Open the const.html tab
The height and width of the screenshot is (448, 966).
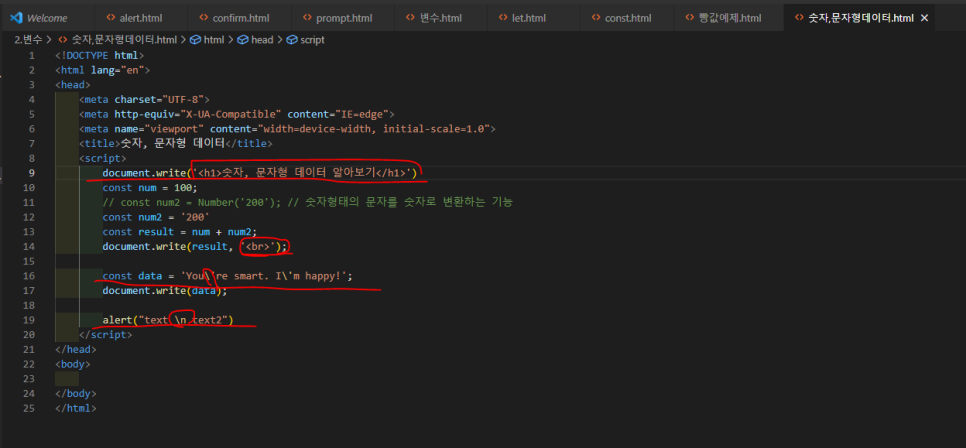[627, 18]
